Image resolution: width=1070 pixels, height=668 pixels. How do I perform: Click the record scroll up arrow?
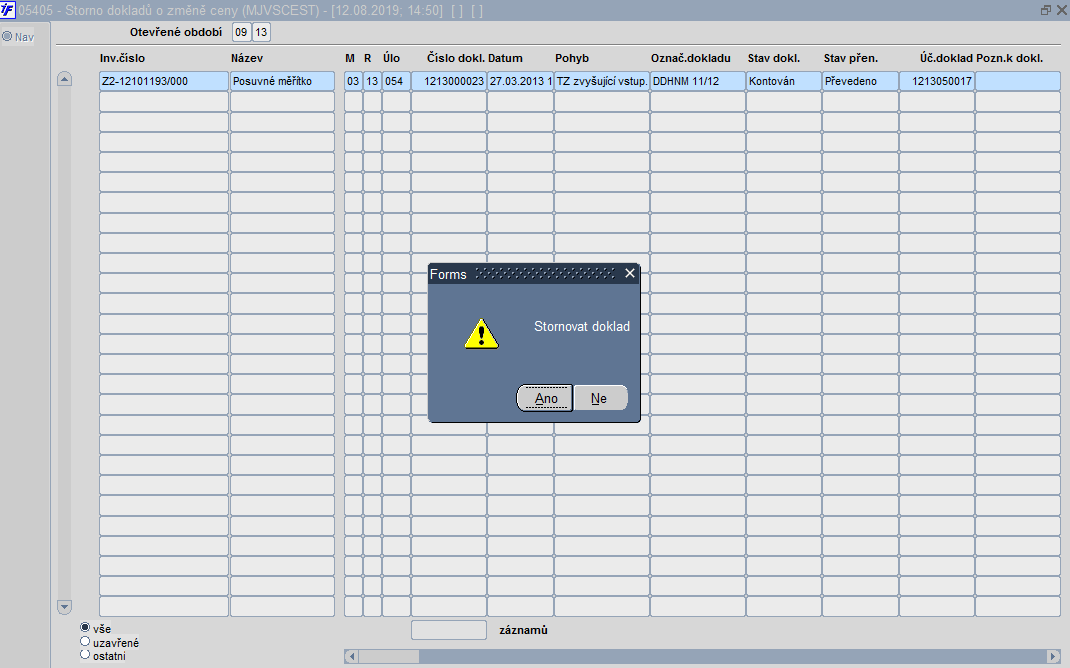pyautogui.click(x=64, y=79)
